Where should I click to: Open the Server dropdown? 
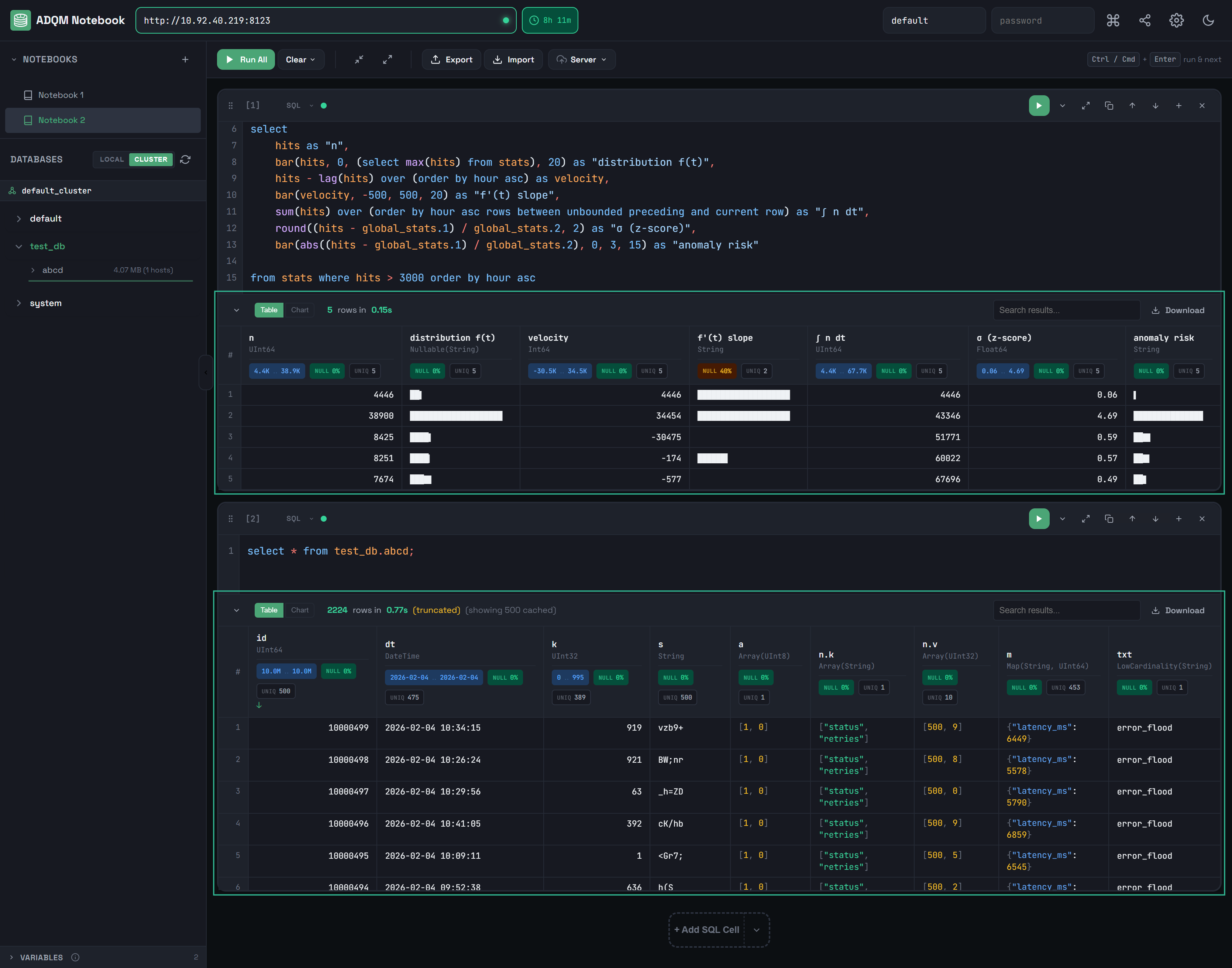pos(581,59)
